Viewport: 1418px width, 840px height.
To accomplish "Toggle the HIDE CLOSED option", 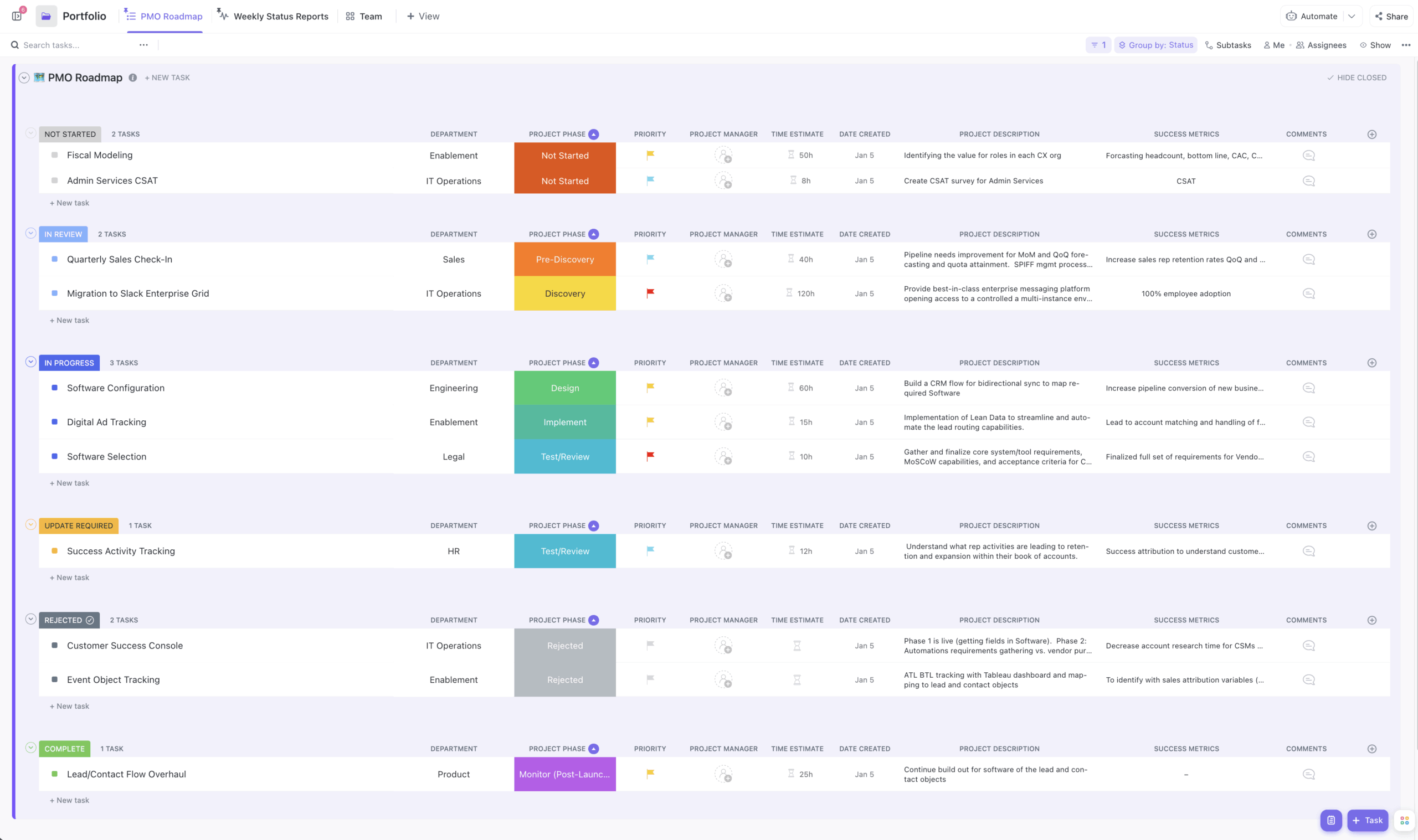I will pos(1357,78).
